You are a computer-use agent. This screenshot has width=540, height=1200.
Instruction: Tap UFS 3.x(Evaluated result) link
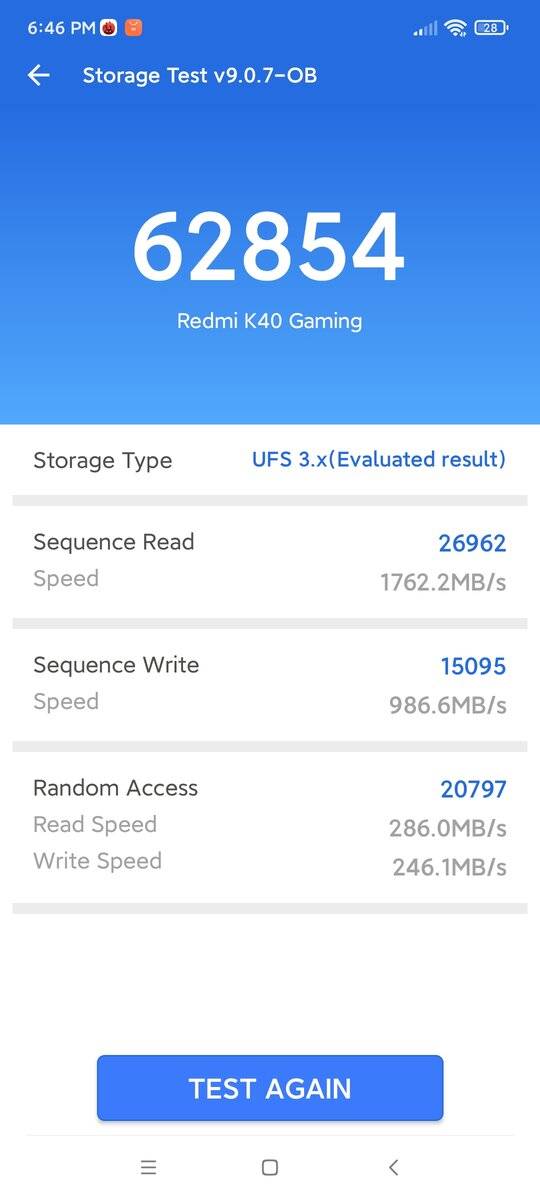point(379,460)
